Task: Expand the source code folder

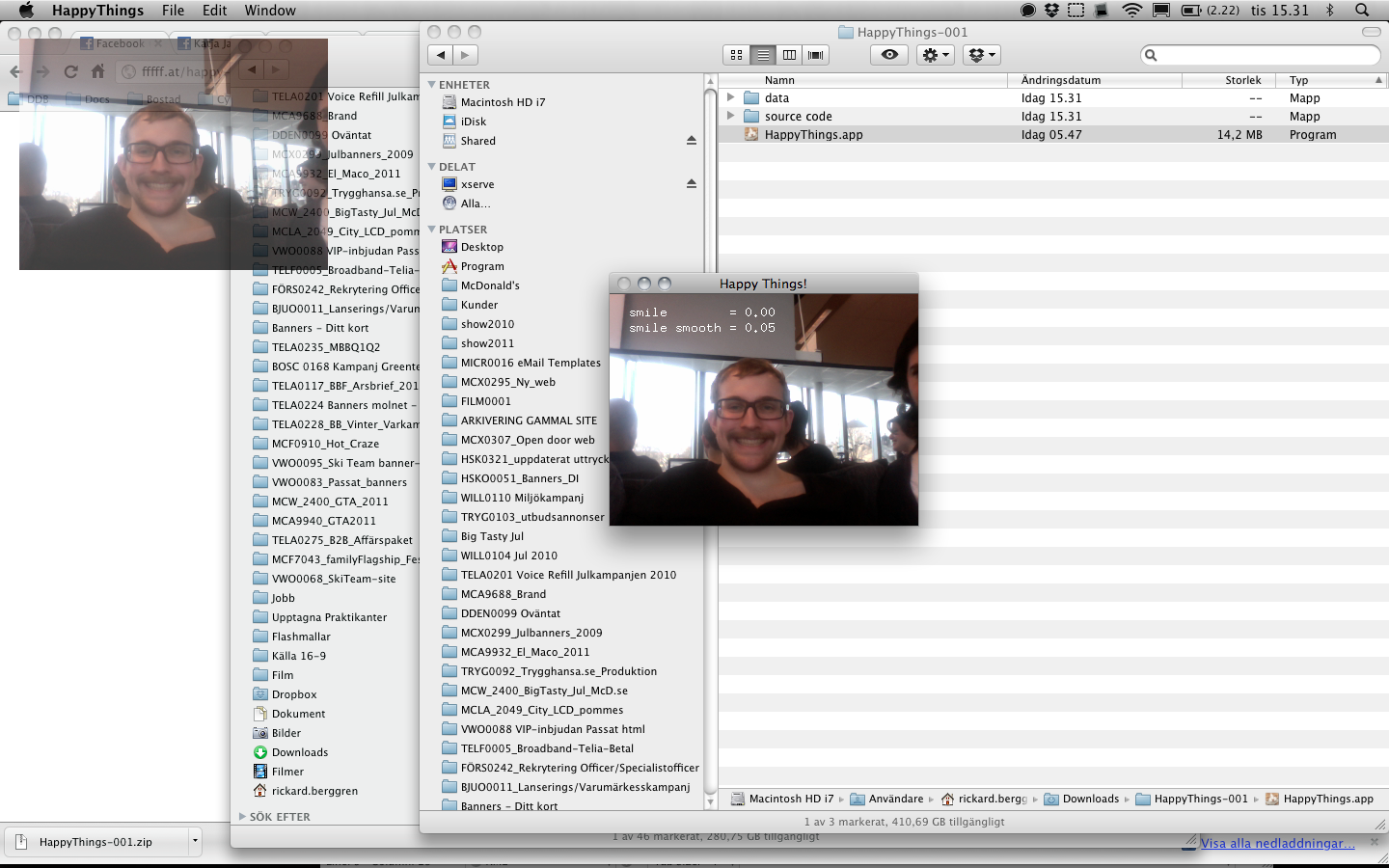Action: (x=730, y=116)
